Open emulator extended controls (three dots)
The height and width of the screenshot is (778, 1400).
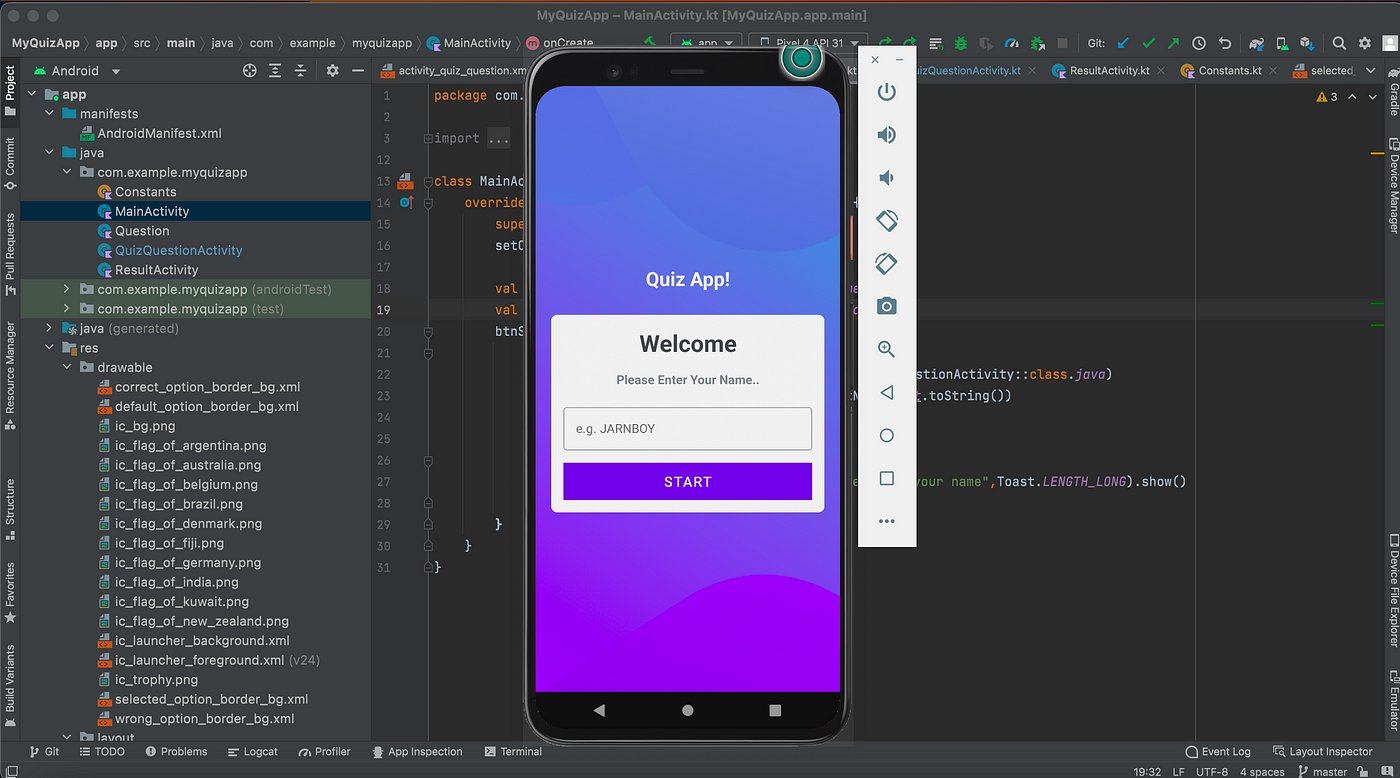click(x=886, y=521)
